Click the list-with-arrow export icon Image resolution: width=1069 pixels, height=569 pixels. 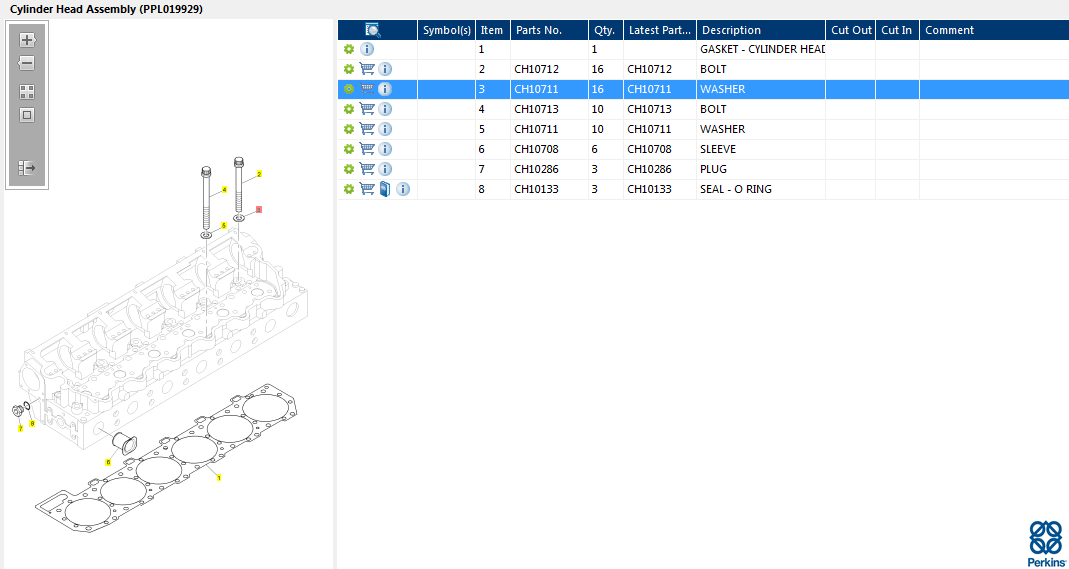27,168
